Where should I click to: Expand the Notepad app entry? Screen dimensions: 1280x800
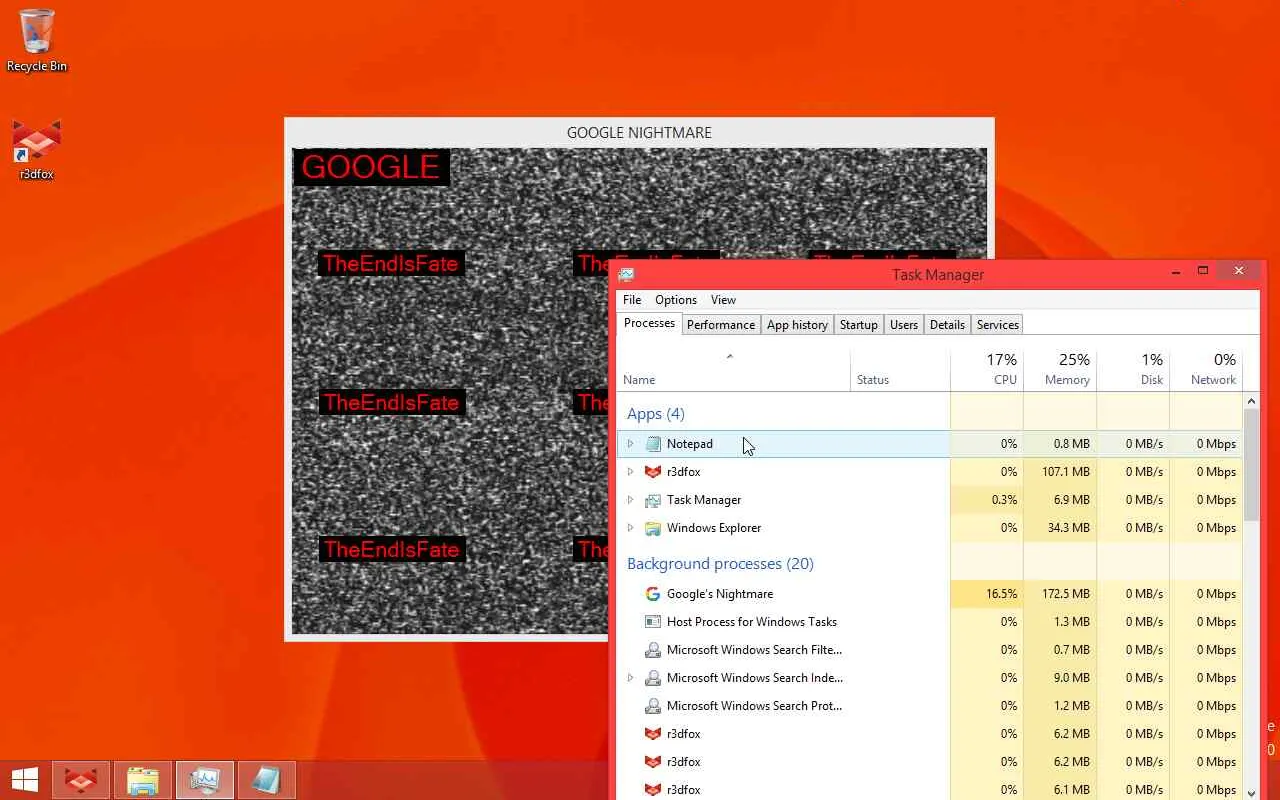[630, 444]
